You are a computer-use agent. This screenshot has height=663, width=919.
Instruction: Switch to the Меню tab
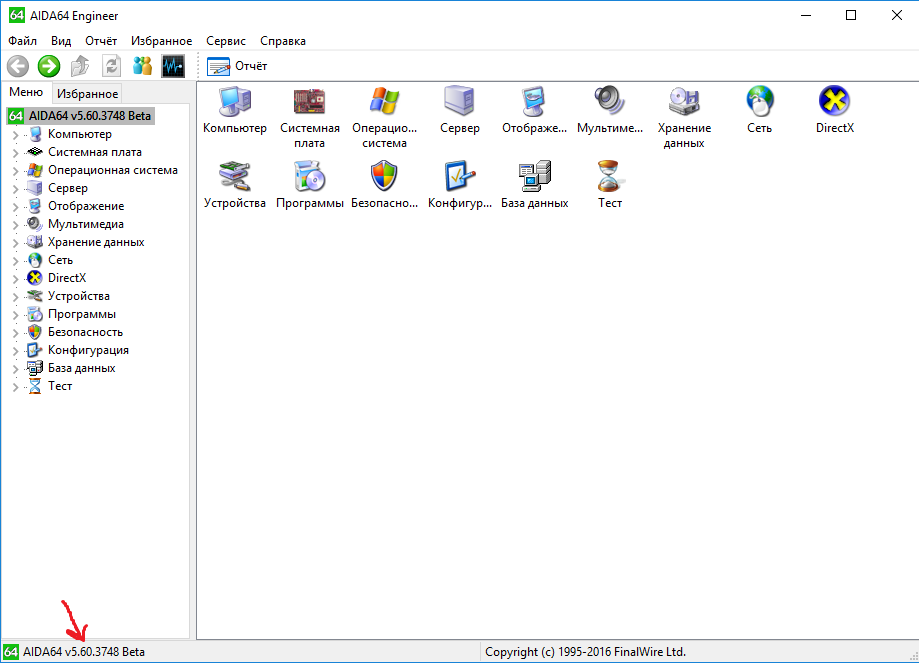coord(26,92)
